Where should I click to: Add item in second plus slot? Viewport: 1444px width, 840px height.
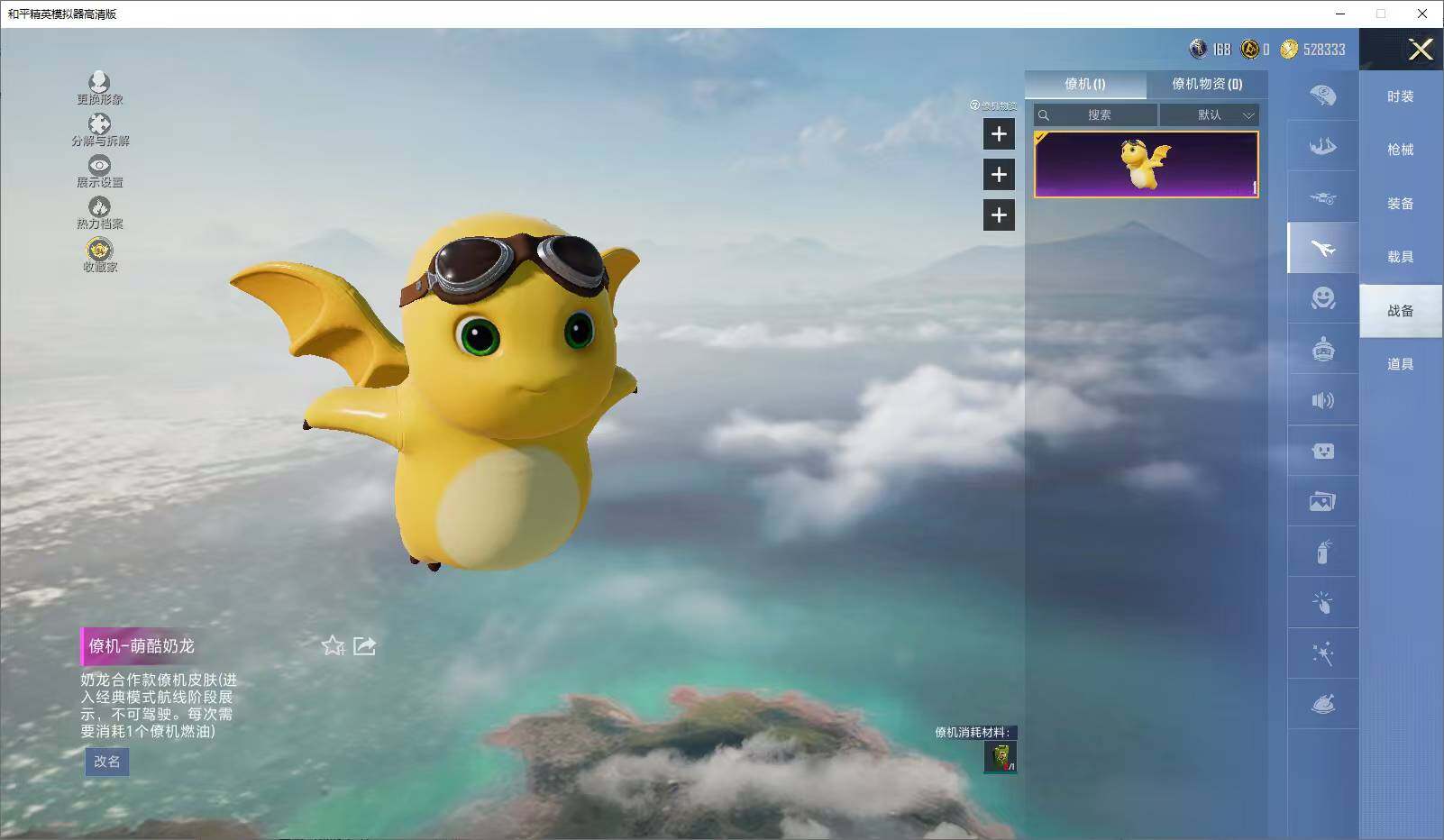coord(999,175)
